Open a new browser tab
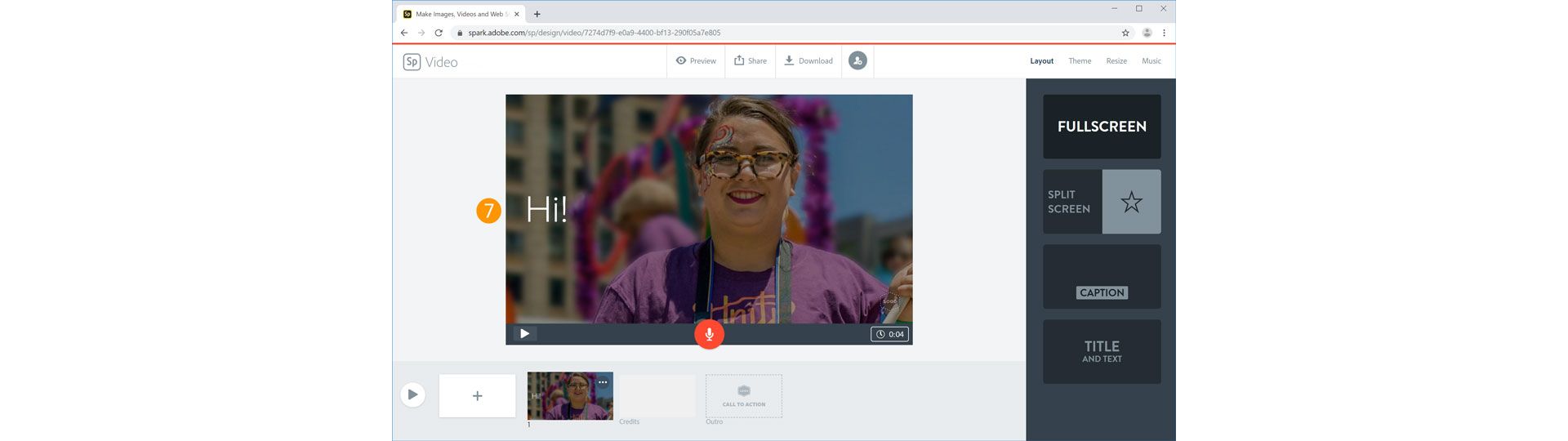 pos(537,14)
